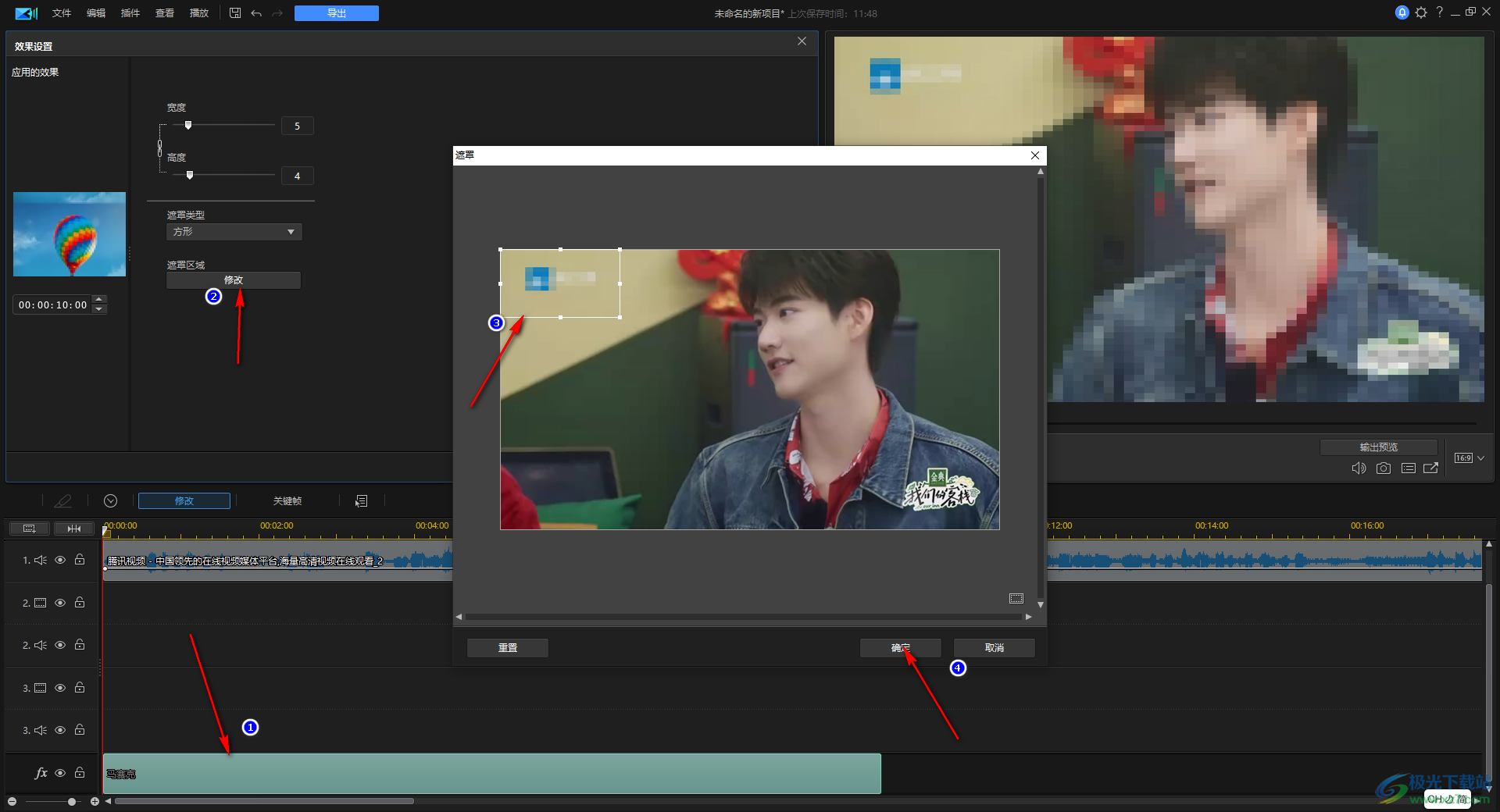Toggle lock on audio track 3

point(80,729)
